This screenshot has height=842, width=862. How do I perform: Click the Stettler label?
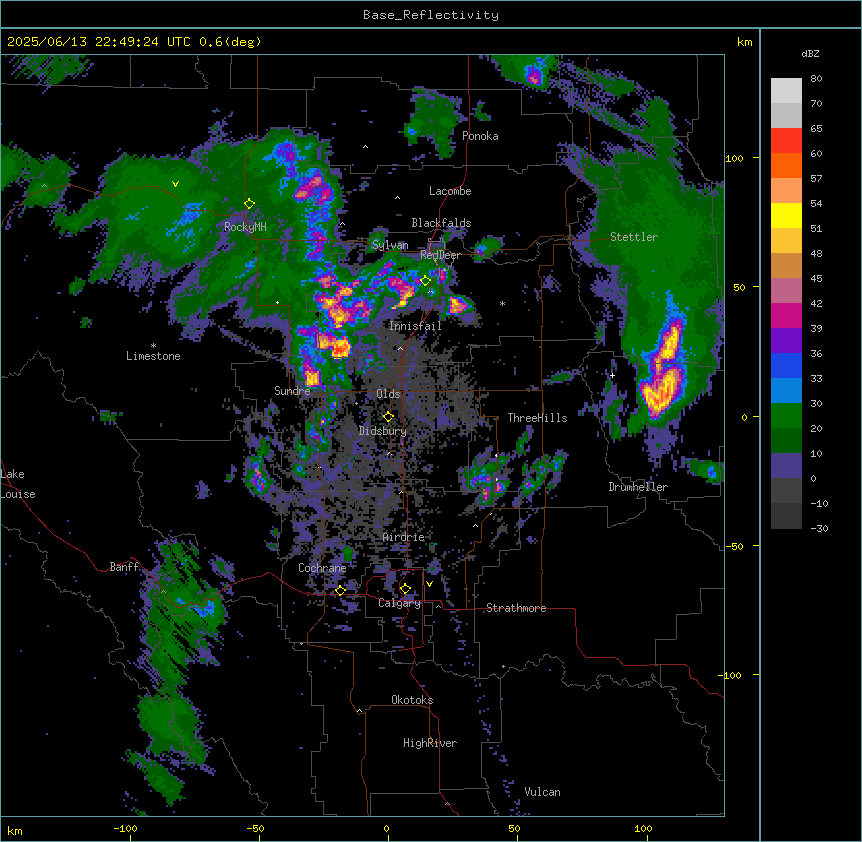point(634,237)
